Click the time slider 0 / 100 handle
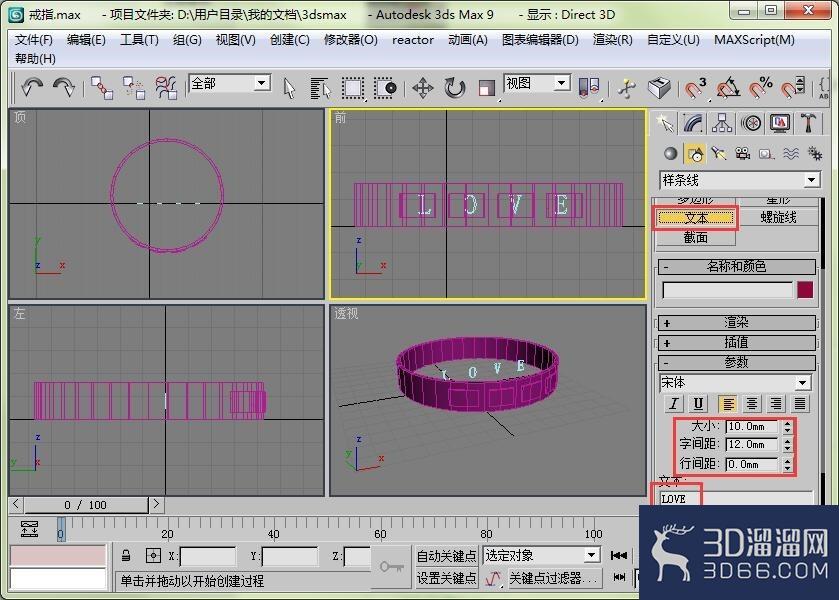Image resolution: width=839 pixels, height=600 pixels. pos(86,505)
